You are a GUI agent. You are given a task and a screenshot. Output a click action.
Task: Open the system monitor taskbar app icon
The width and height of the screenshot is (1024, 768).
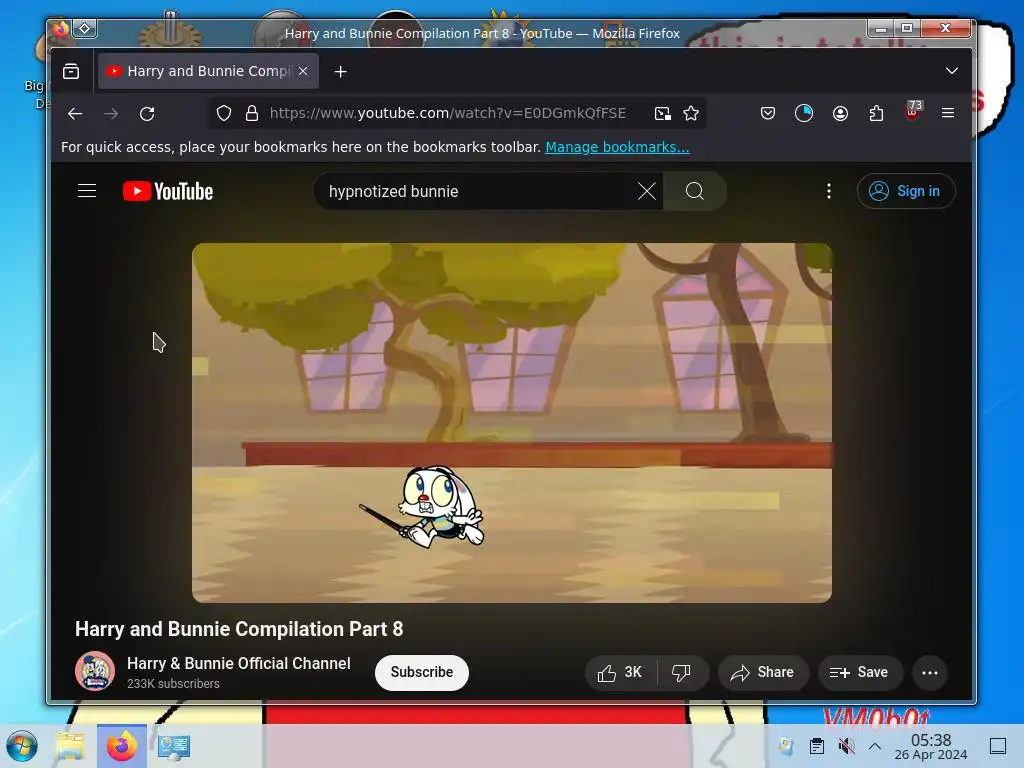pyautogui.click(x=173, y=746)
